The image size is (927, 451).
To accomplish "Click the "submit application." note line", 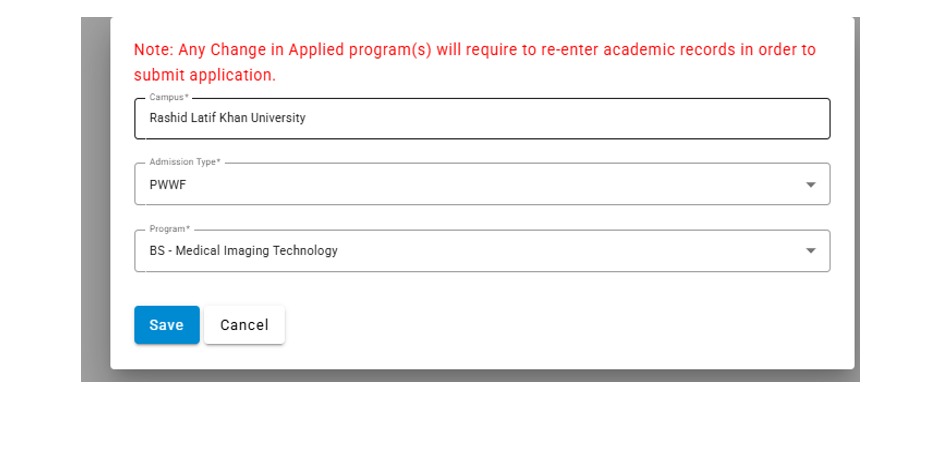I will tap(205, 76).
